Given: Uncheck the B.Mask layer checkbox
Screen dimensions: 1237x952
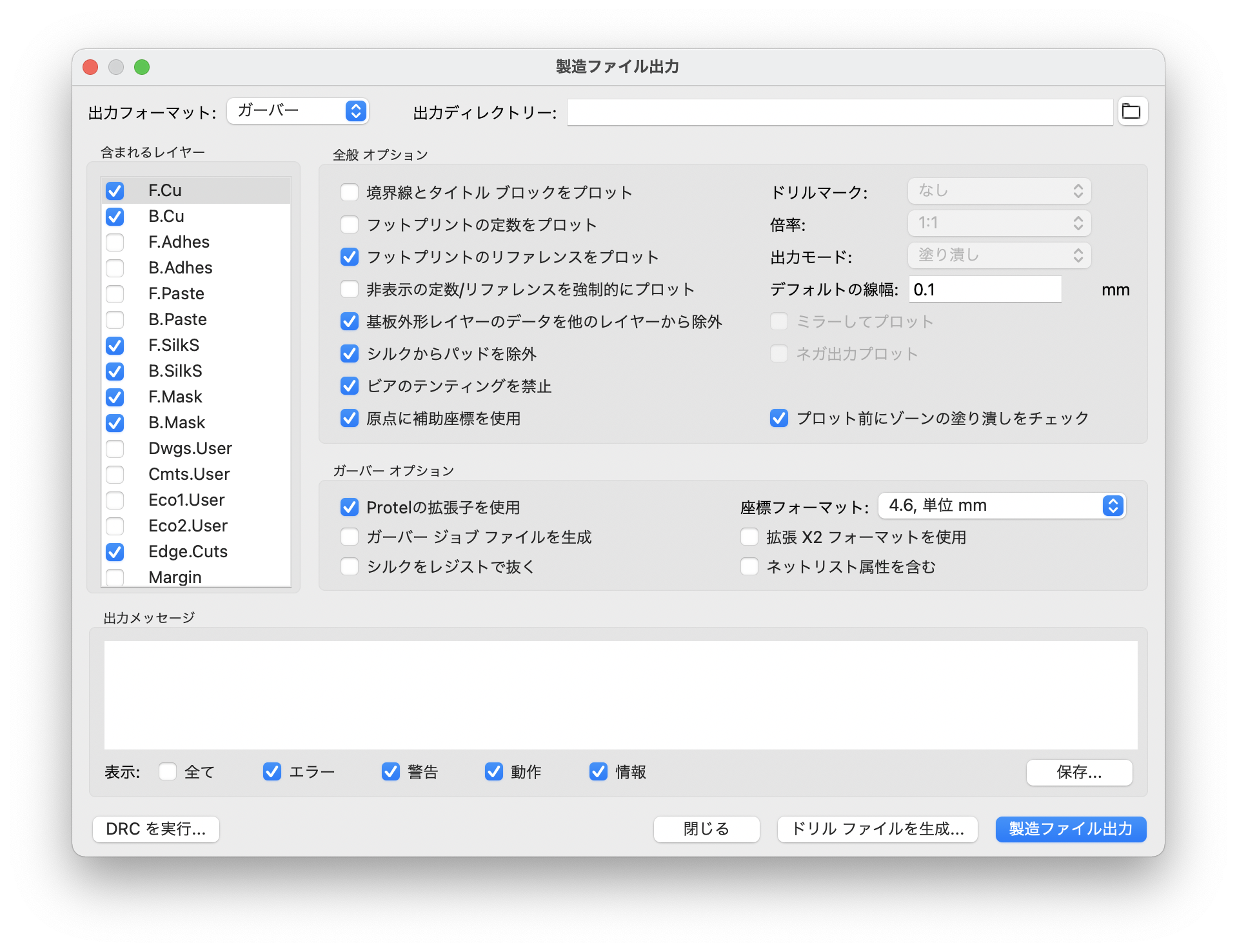Looking at the screenshot, I should coord(115,423).
